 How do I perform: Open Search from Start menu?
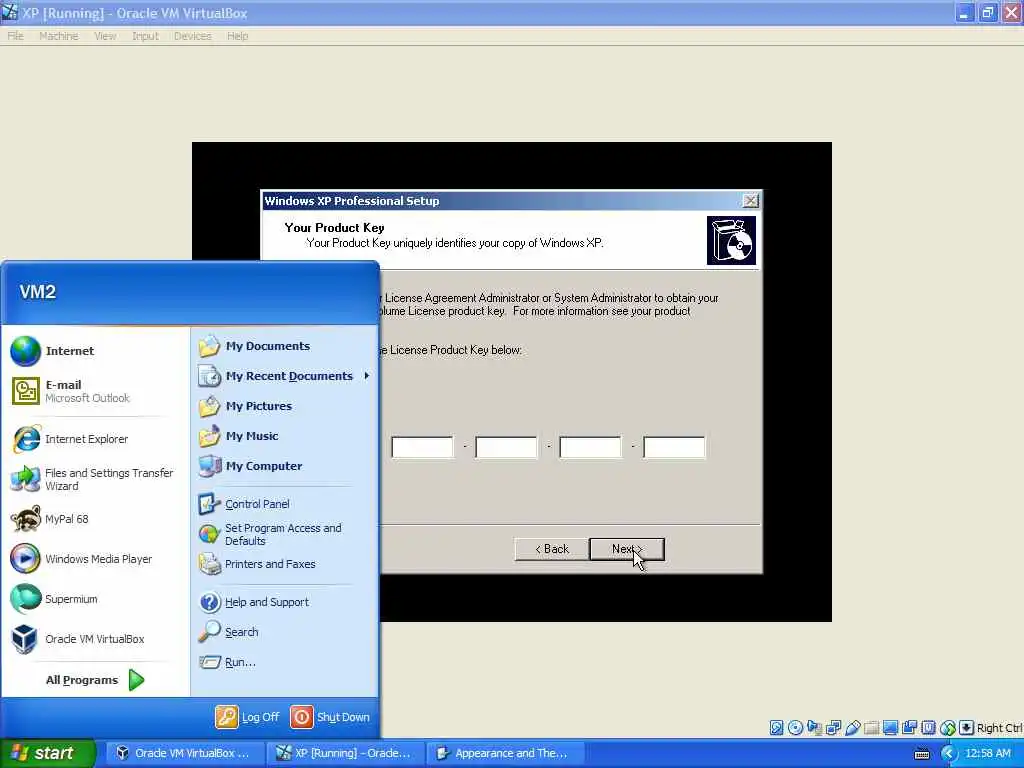[282, 632]
